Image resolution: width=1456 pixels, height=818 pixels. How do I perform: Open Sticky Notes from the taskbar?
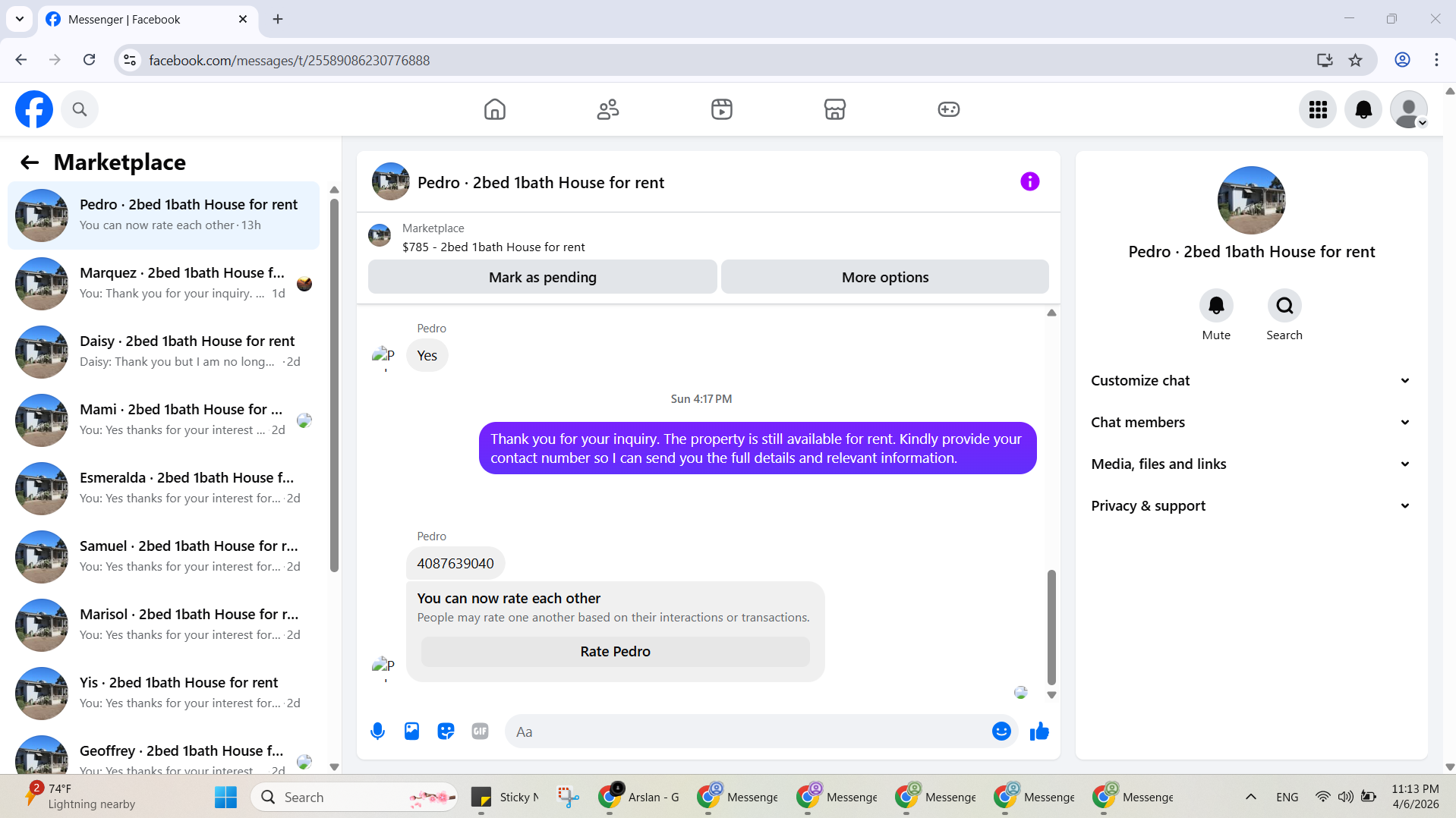click(x=504, y=797)
